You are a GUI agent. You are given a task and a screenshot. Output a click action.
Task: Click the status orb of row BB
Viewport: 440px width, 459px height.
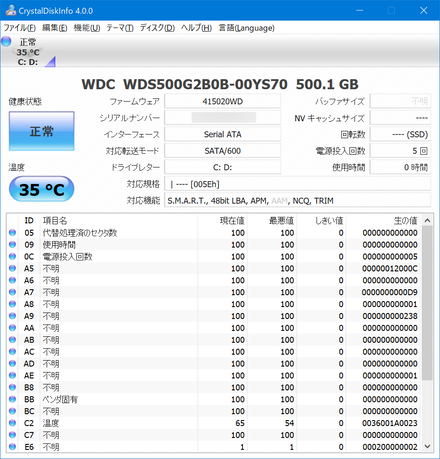pos(13,399)
